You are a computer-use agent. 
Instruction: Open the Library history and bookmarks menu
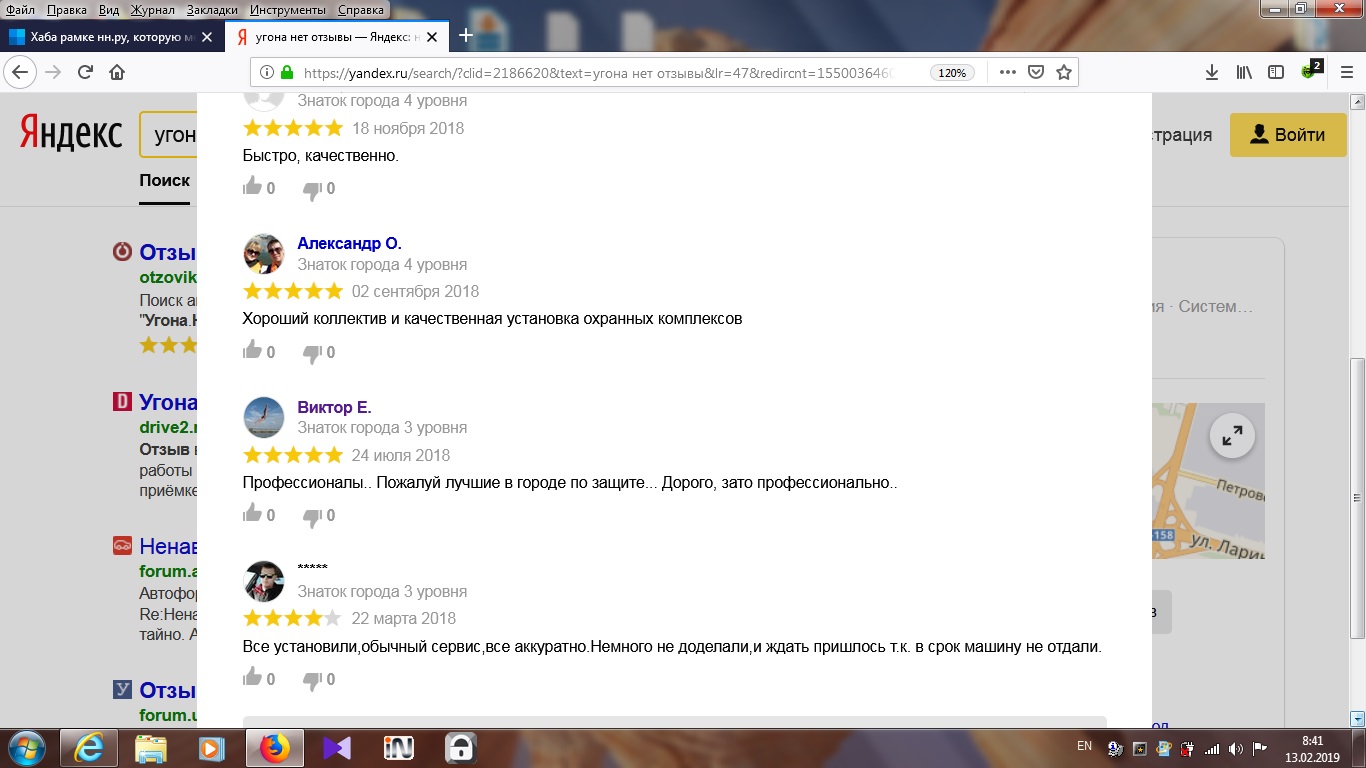click(1244, 72)
